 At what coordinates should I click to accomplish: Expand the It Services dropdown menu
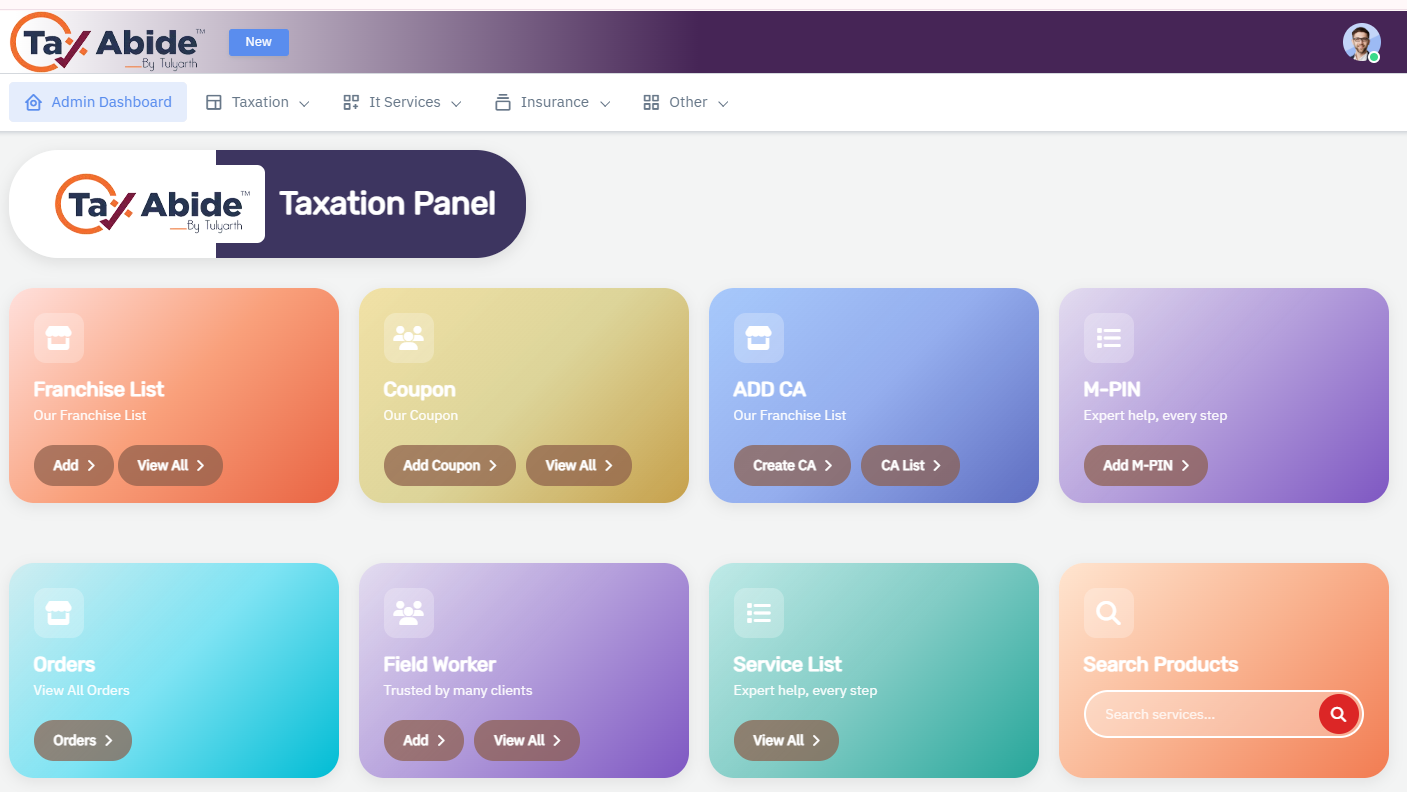pyautogui.click(x=402, y=102)
